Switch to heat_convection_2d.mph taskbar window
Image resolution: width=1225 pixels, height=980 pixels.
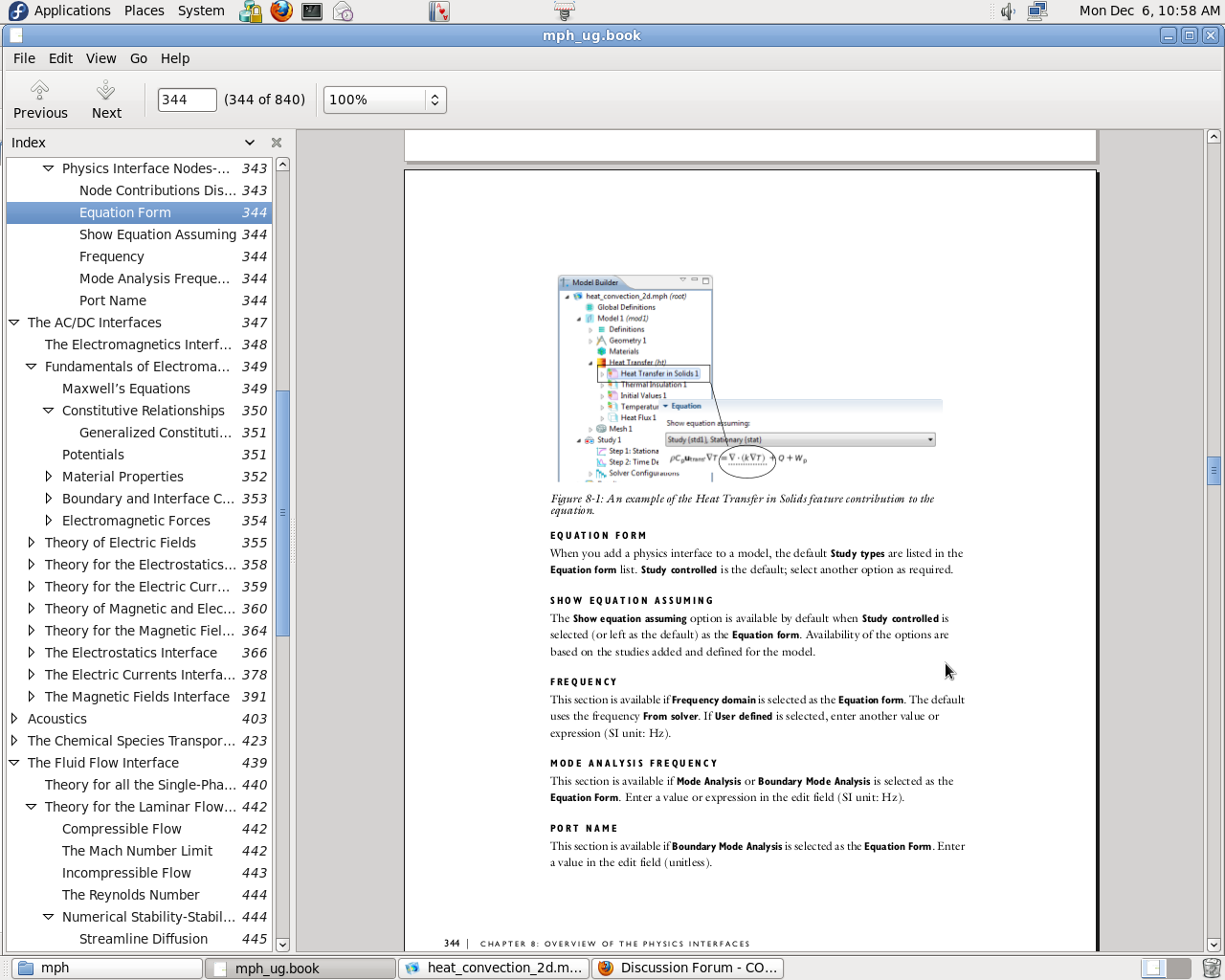pos(494,968)
